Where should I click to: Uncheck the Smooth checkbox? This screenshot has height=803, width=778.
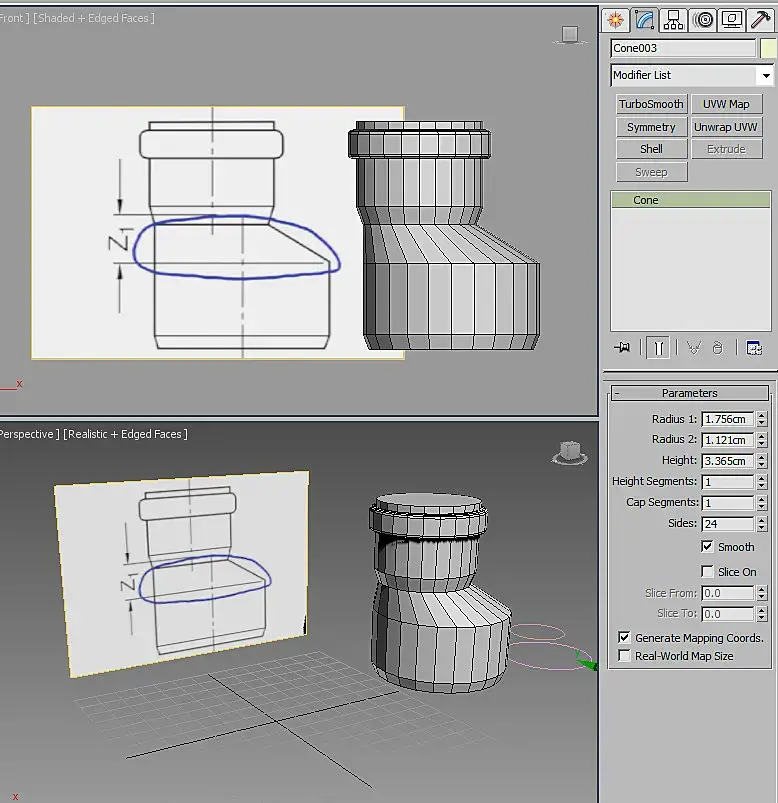click(707, 546)
